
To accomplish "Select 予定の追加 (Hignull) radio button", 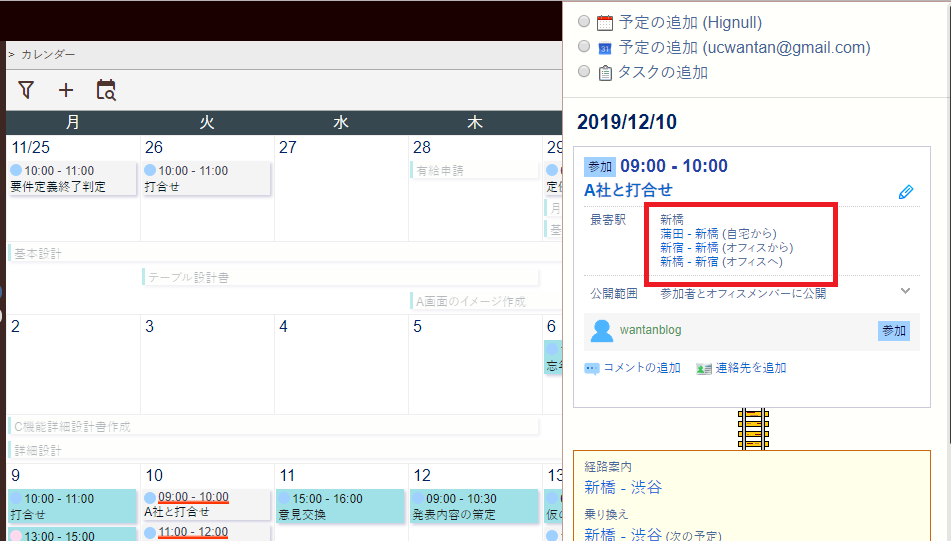I will [x=584, y=21].
